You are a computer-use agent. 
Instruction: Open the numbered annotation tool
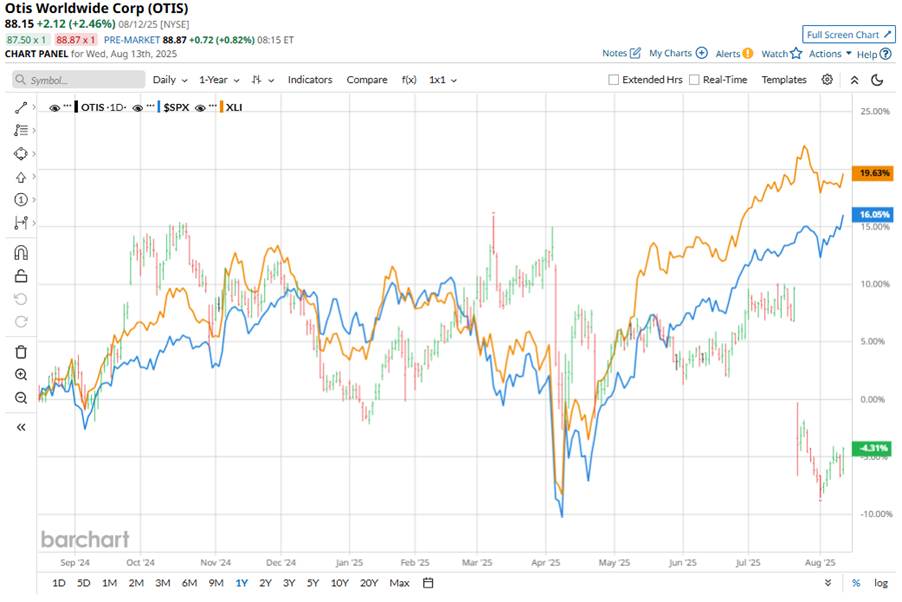[21, 200]
